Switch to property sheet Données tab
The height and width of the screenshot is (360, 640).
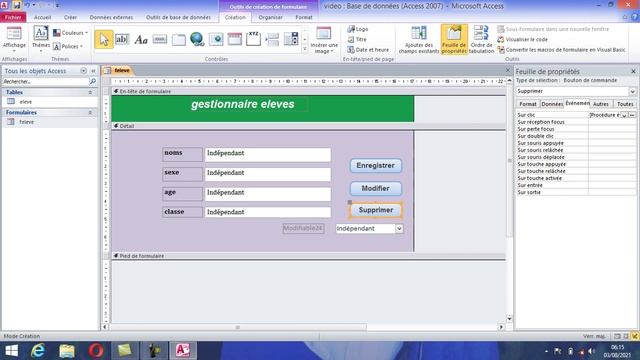click(552, 104)
